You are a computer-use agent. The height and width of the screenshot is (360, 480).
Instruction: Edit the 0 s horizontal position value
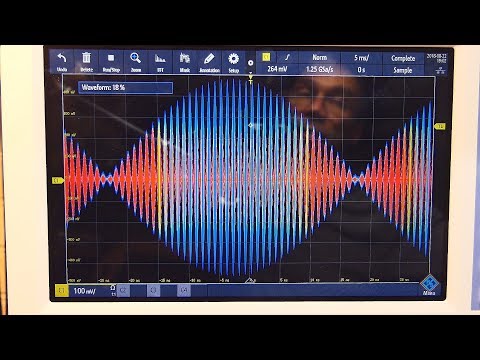[361, 70]
